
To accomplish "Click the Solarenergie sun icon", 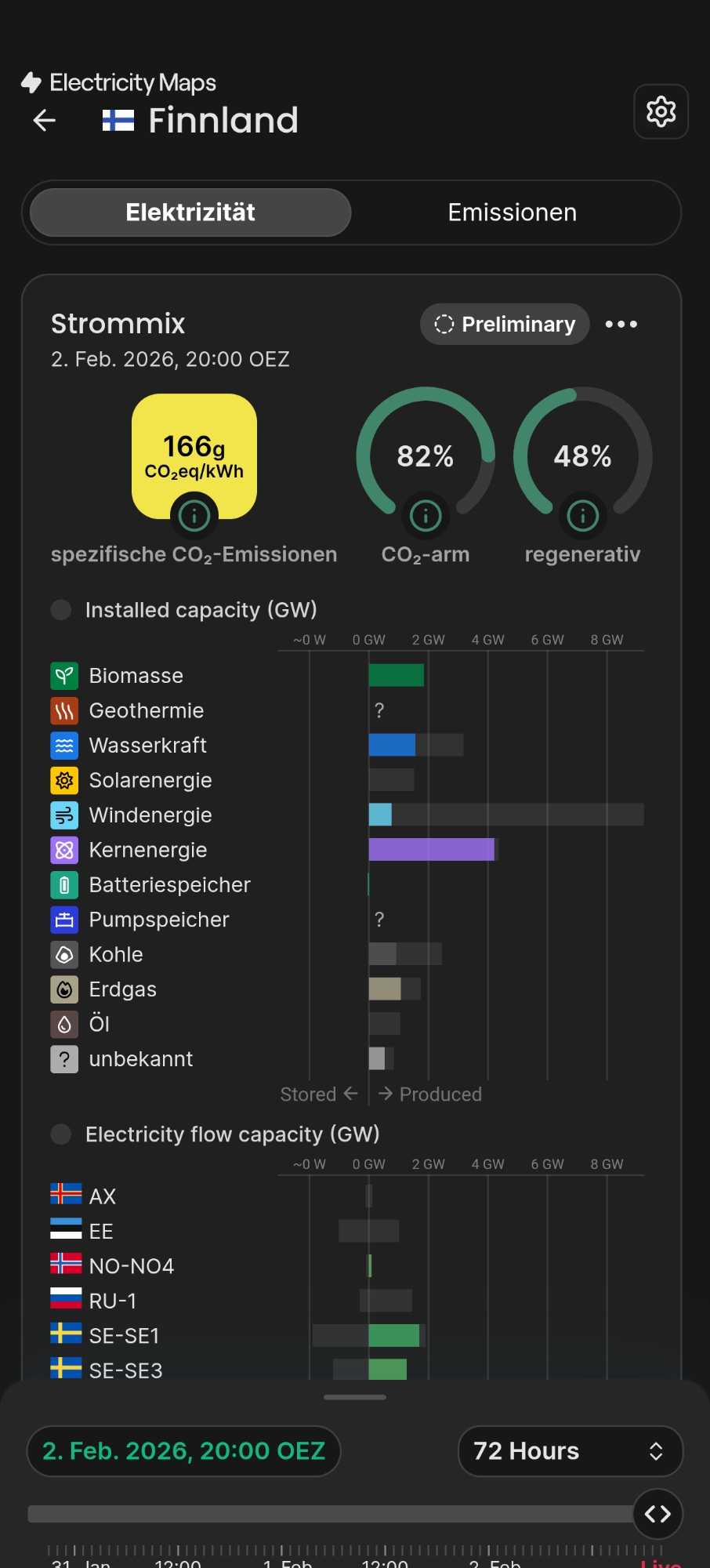I will pos(64,780).
